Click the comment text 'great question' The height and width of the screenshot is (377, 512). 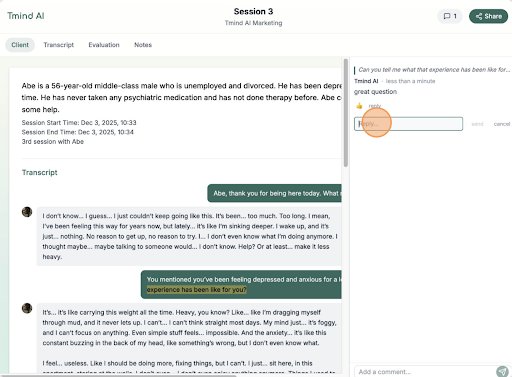pyautogui.click(x=375, y=92)
